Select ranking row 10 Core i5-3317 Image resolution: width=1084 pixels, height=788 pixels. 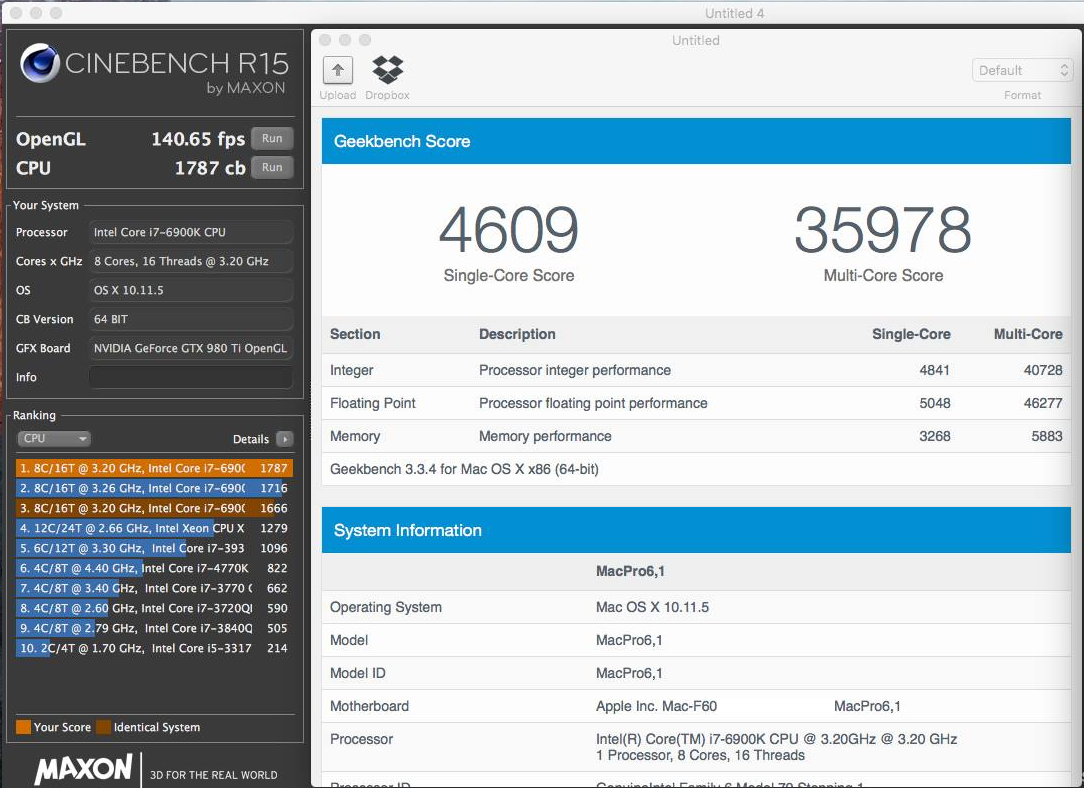pos(154,648)
